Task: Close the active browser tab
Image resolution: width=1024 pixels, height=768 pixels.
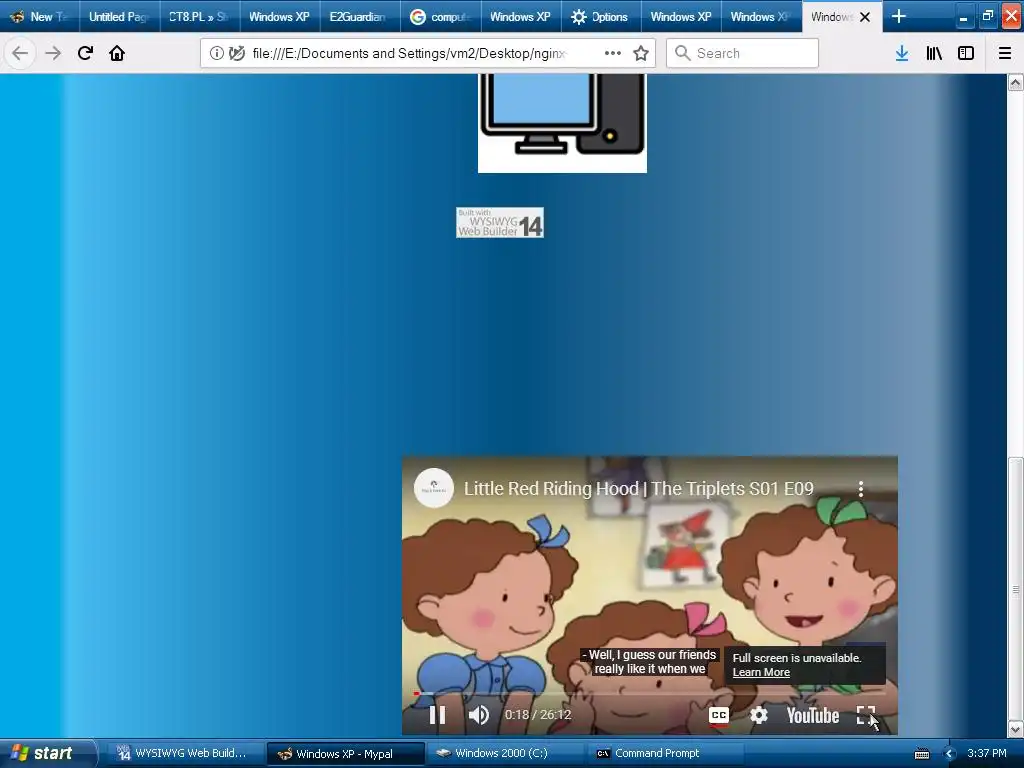Action: pyautogui.click(x=865, y=17)
